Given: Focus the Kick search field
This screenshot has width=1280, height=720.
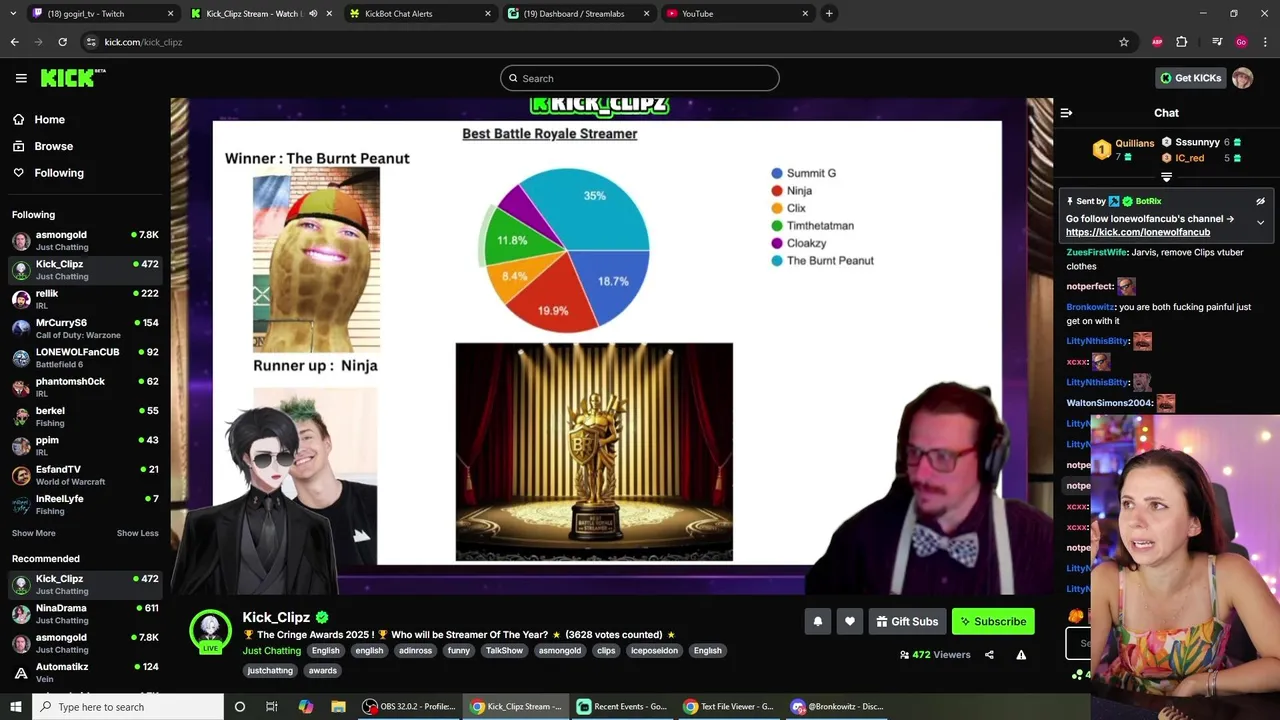Looking at the screenshot, I should coord(640,78).
